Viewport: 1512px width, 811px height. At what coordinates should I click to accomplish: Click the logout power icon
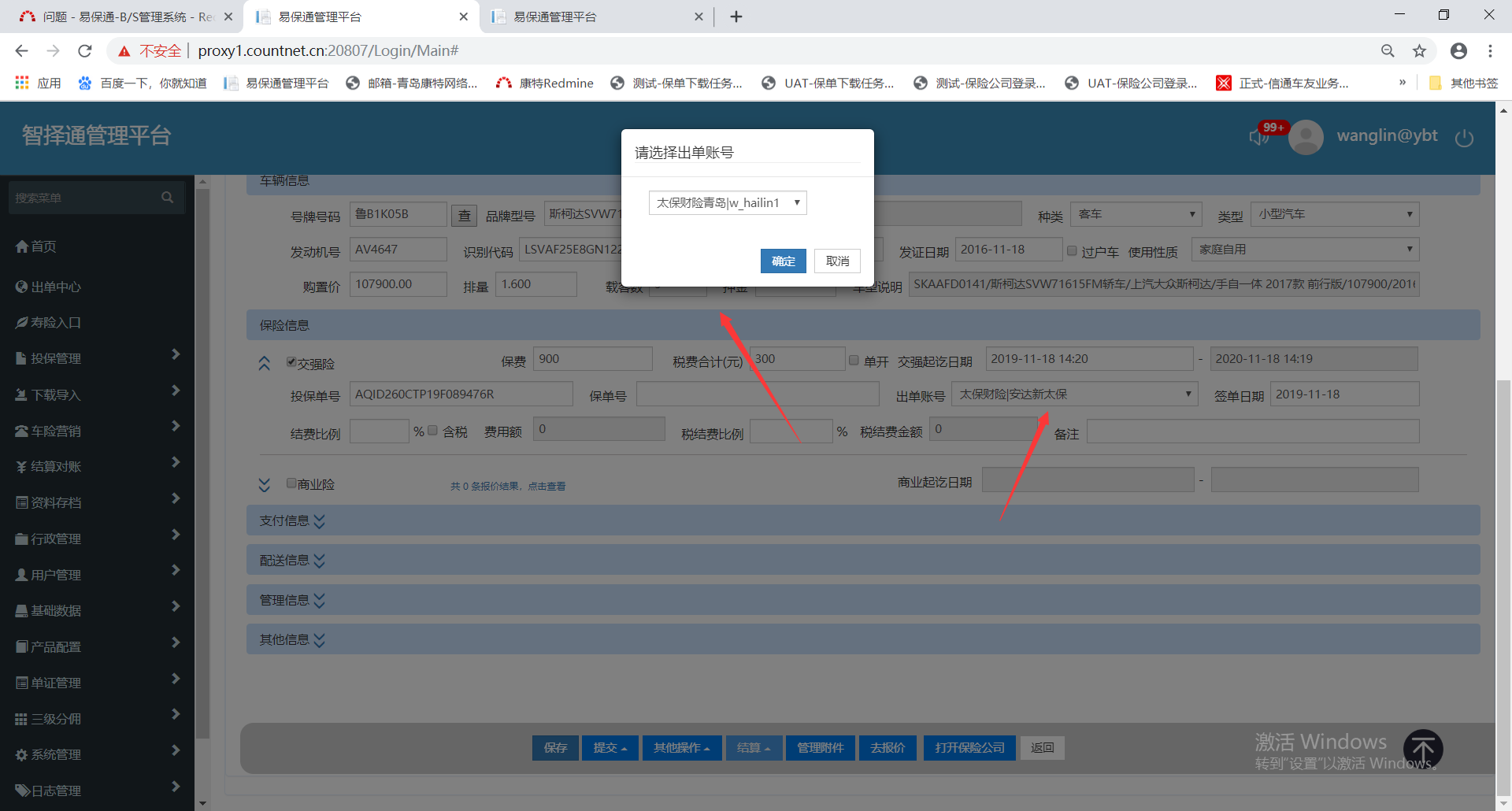tap(1464, 139)
